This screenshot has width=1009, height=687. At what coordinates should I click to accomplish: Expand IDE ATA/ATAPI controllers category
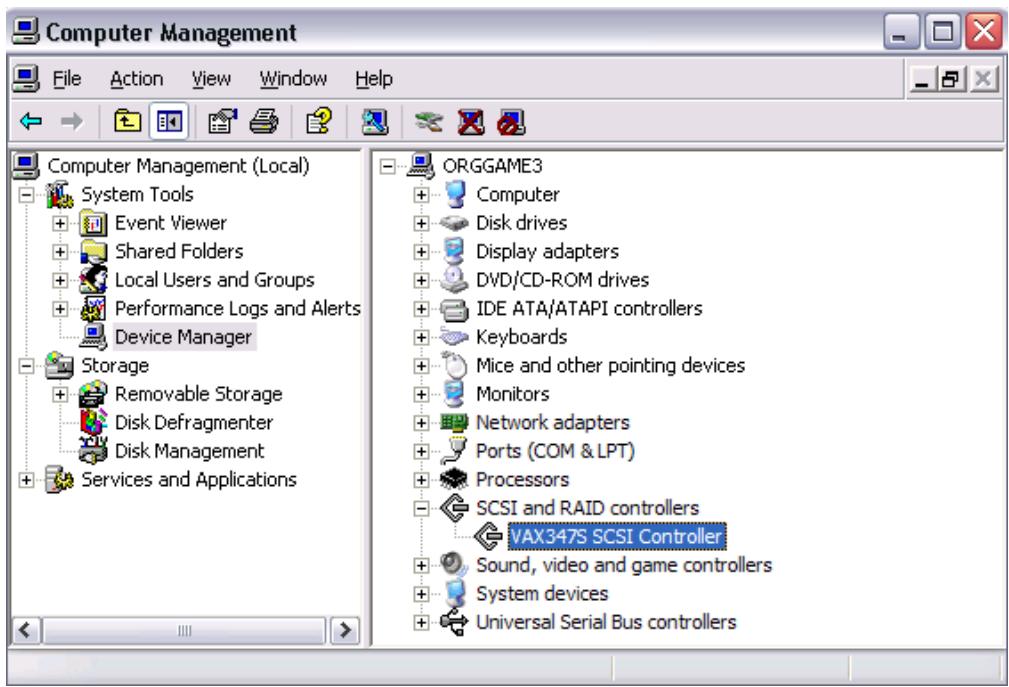point(421,309)
